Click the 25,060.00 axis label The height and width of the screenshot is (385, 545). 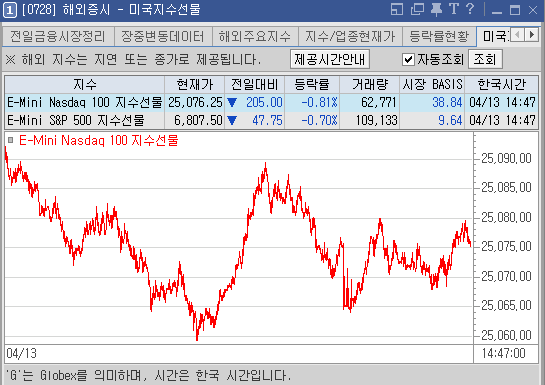pyautogui.click(x=506, y=335)
